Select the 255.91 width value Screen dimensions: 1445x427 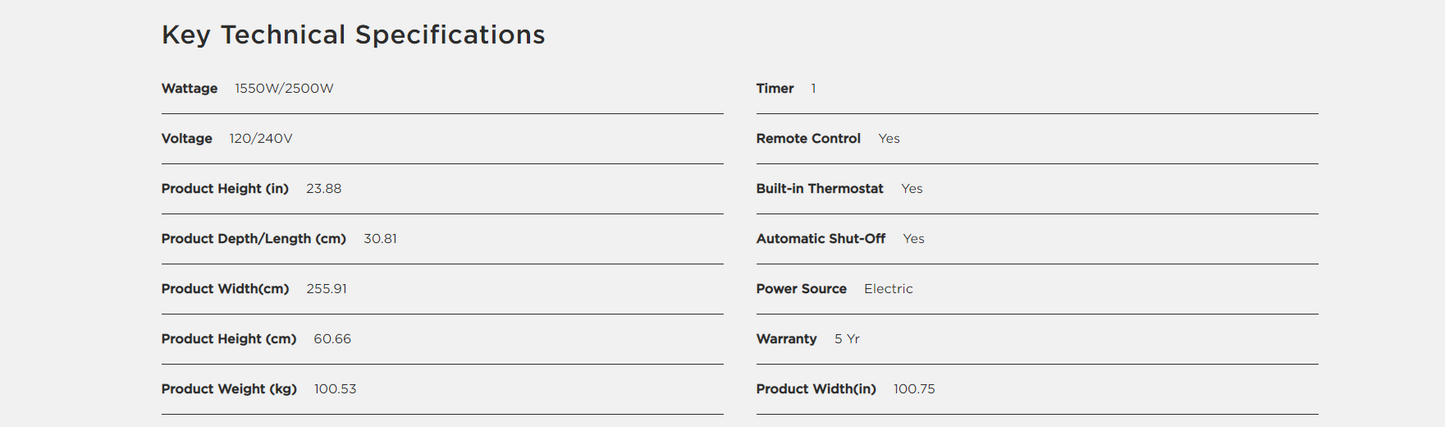tap(327, 289)
